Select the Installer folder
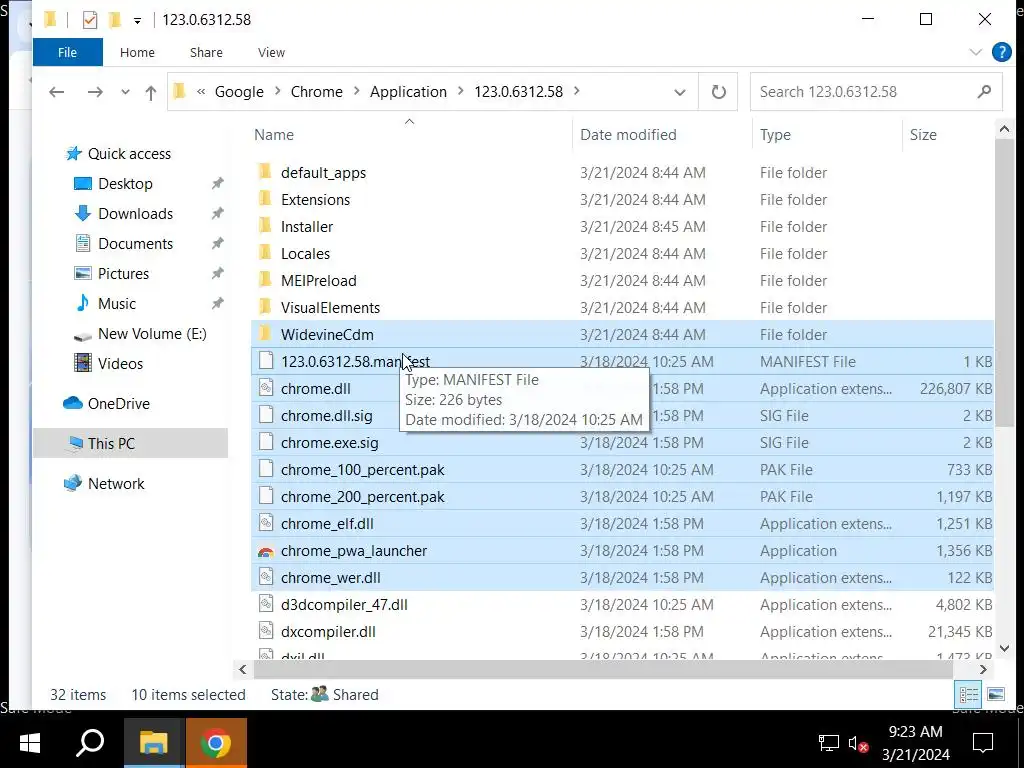1024x768 pixels. 306,227
